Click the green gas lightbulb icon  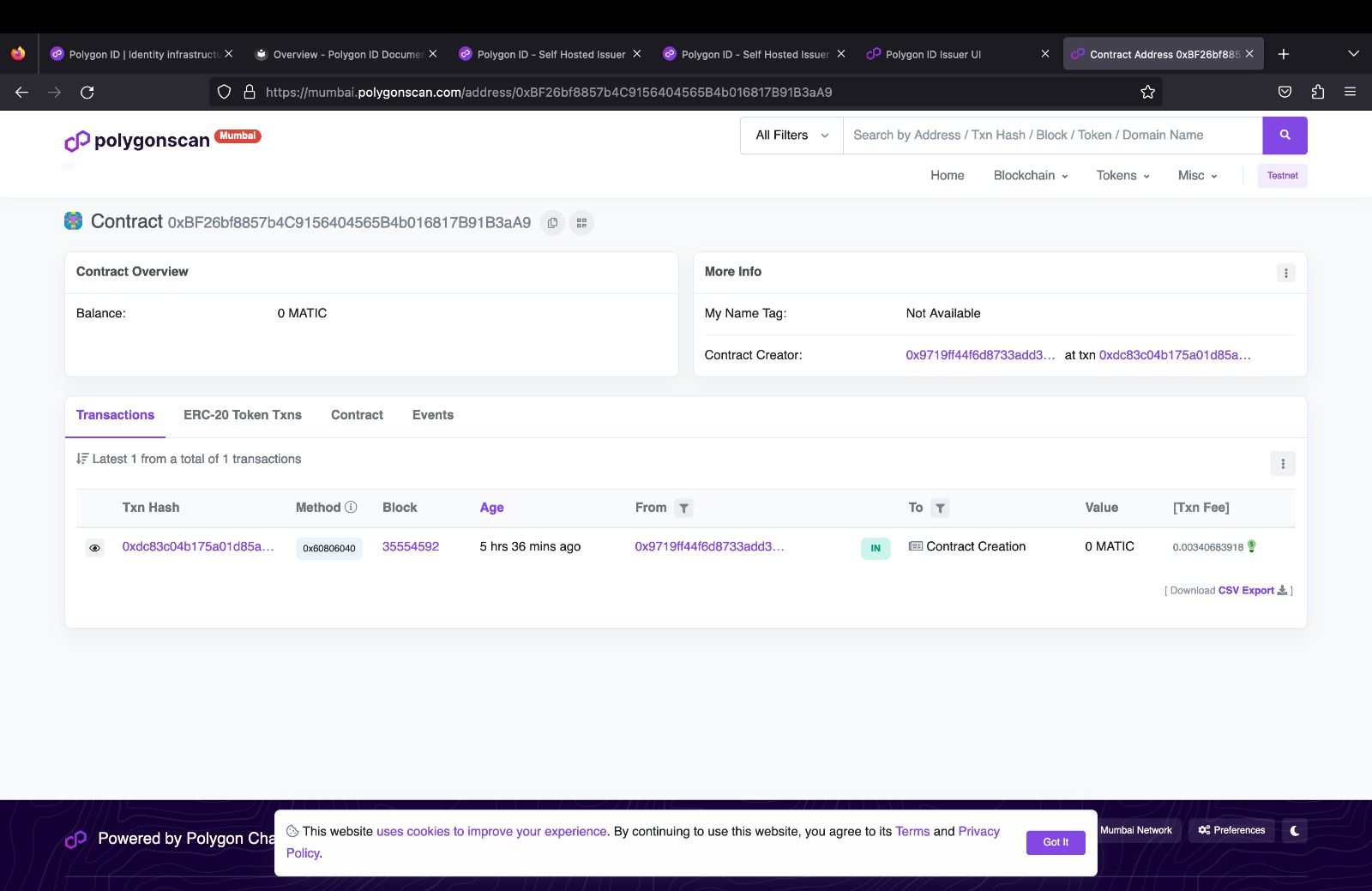point(1251,546)
